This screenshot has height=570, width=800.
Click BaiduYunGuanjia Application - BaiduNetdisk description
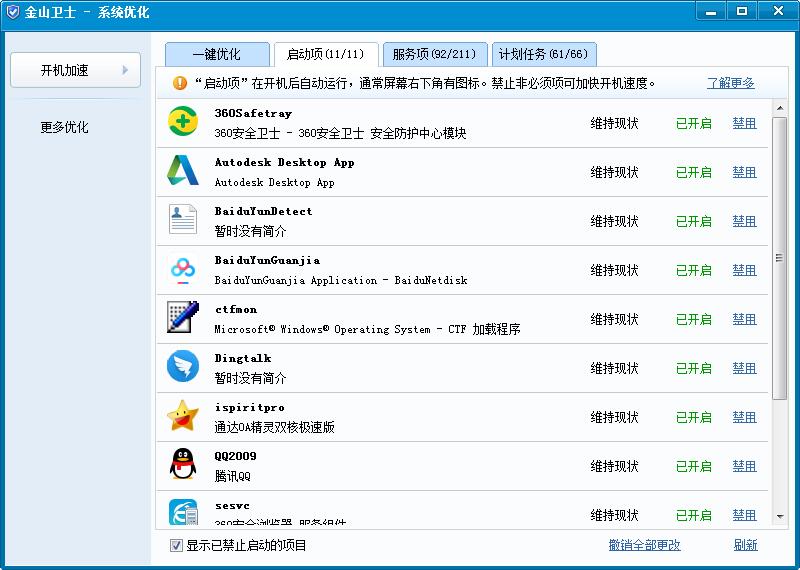341,280
